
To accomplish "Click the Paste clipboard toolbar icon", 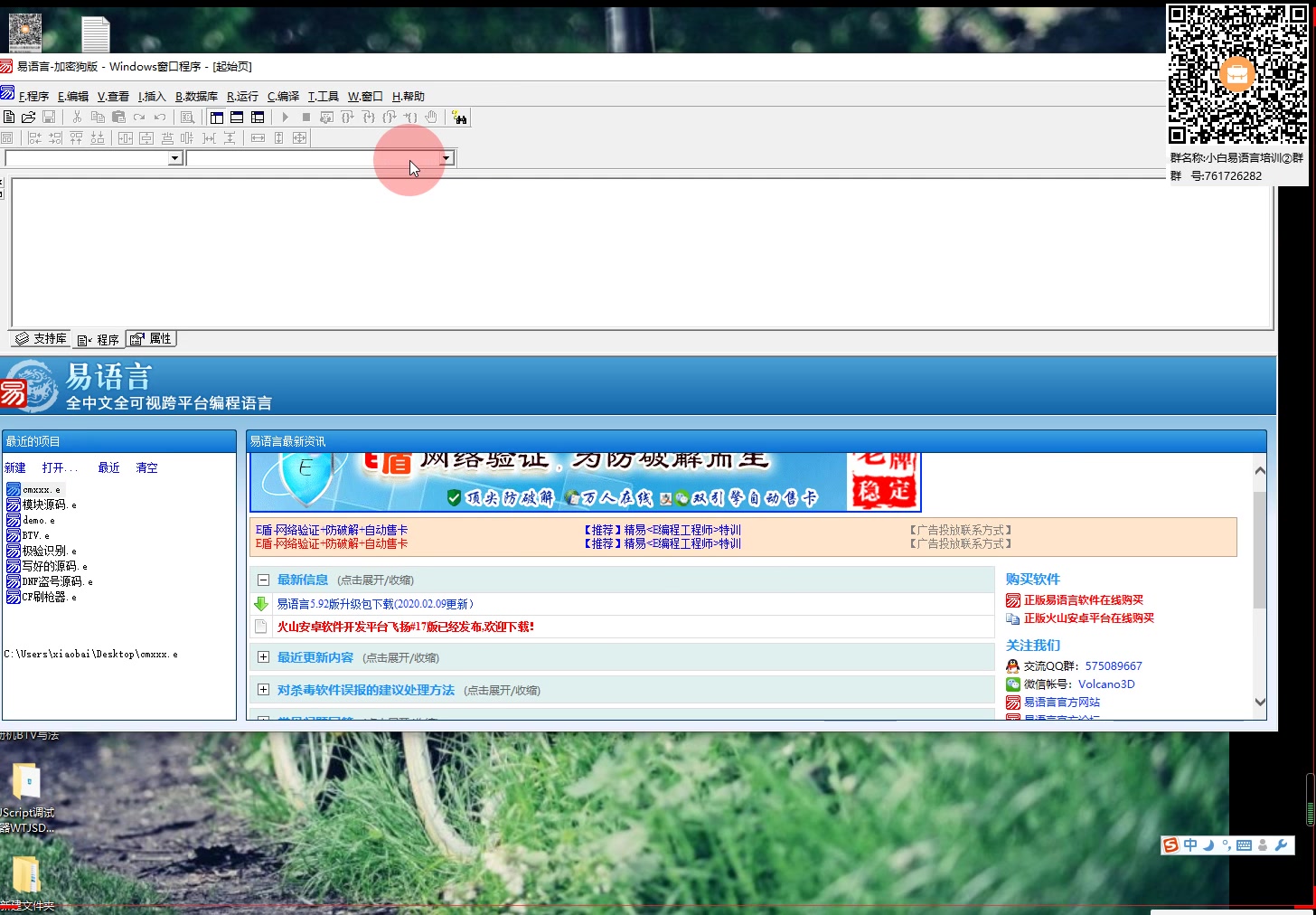I will (x=118, y=118).
